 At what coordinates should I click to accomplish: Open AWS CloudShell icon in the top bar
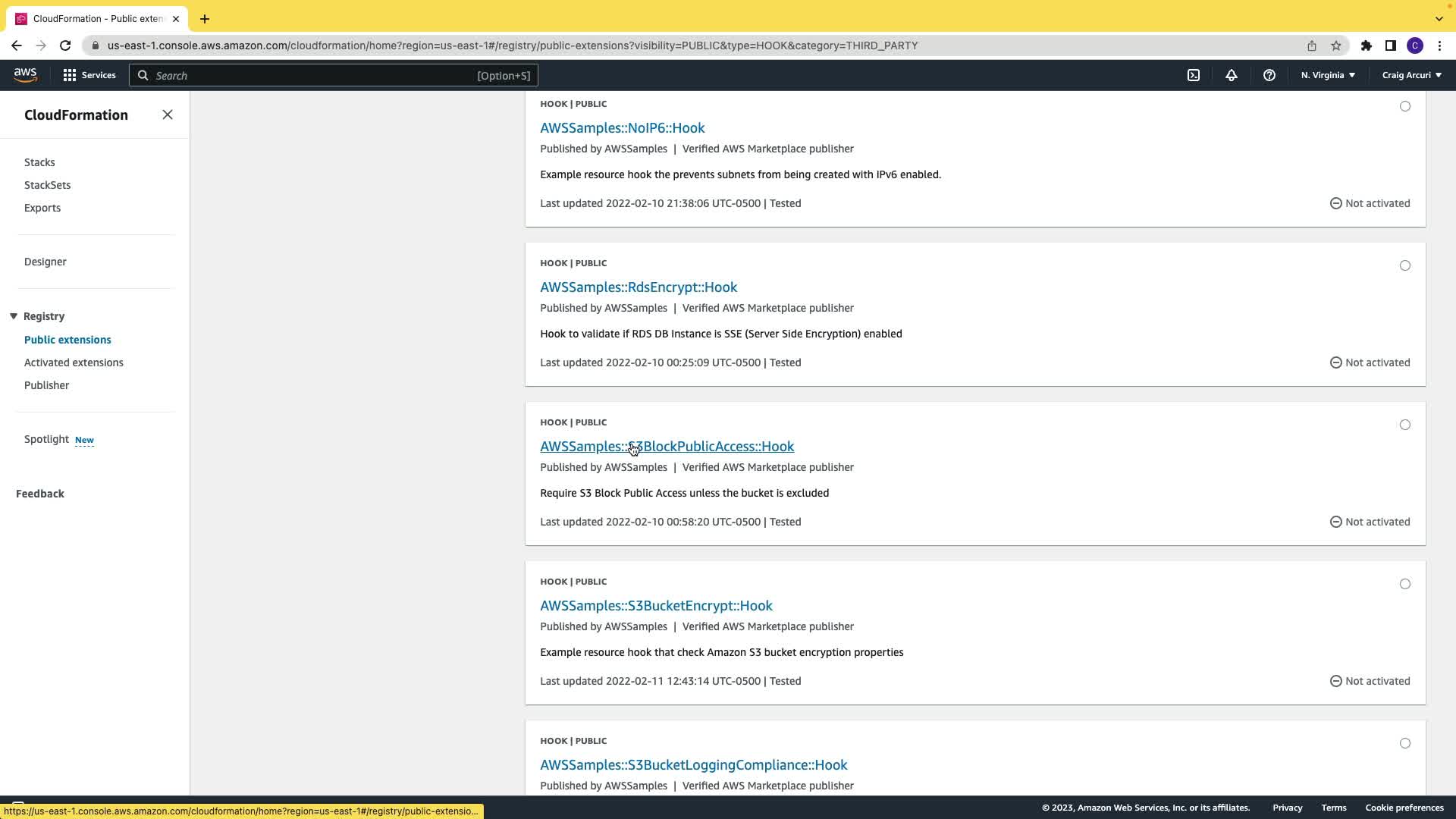point(1194,75)
